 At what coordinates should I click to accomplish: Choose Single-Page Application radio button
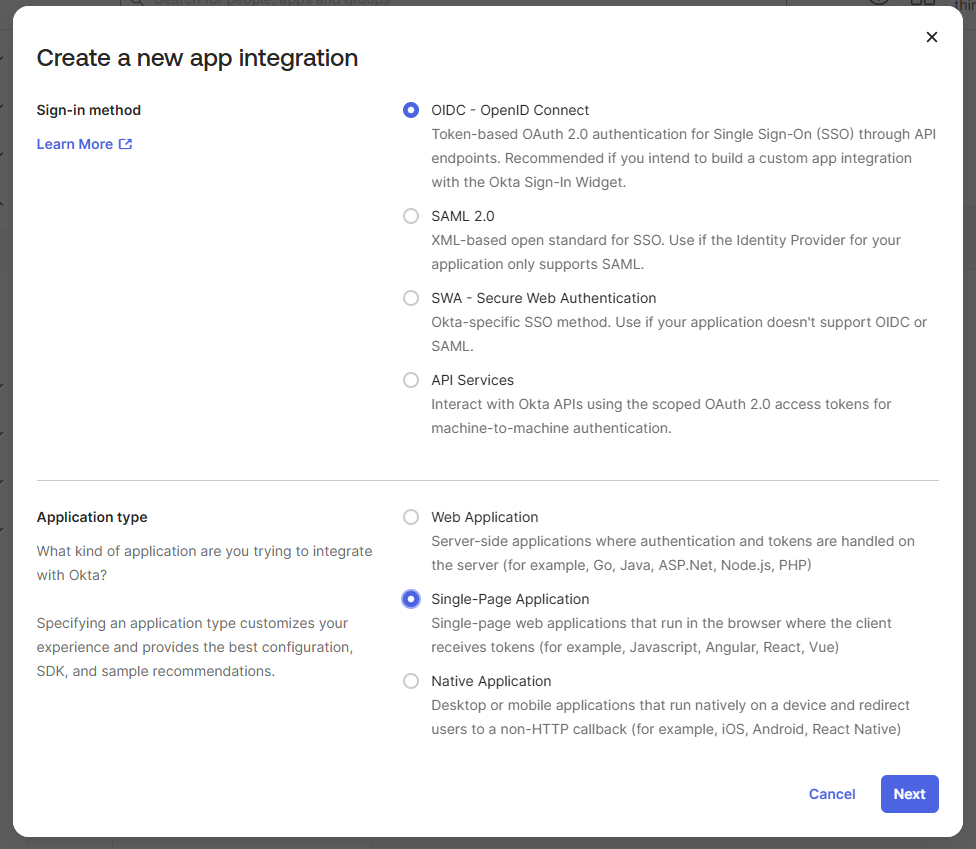point(411,599)
